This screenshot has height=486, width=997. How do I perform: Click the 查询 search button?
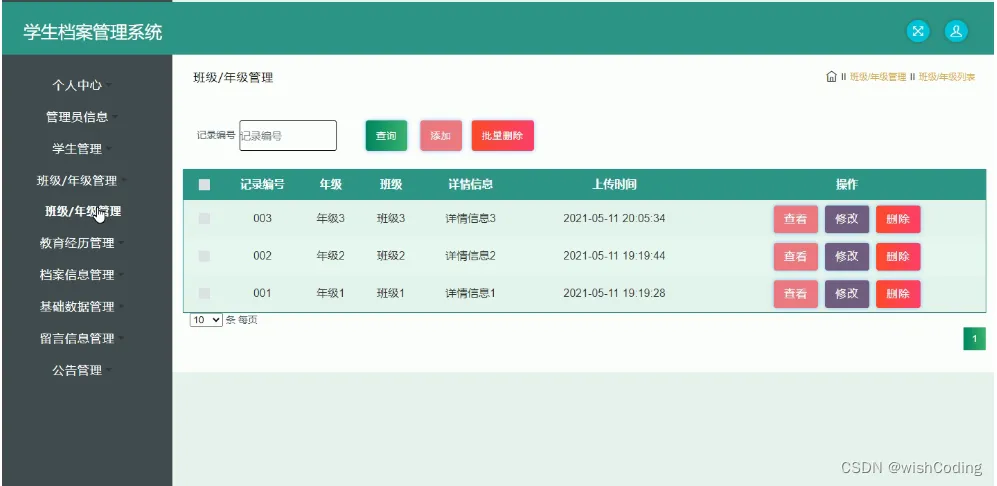pos(386,135)
